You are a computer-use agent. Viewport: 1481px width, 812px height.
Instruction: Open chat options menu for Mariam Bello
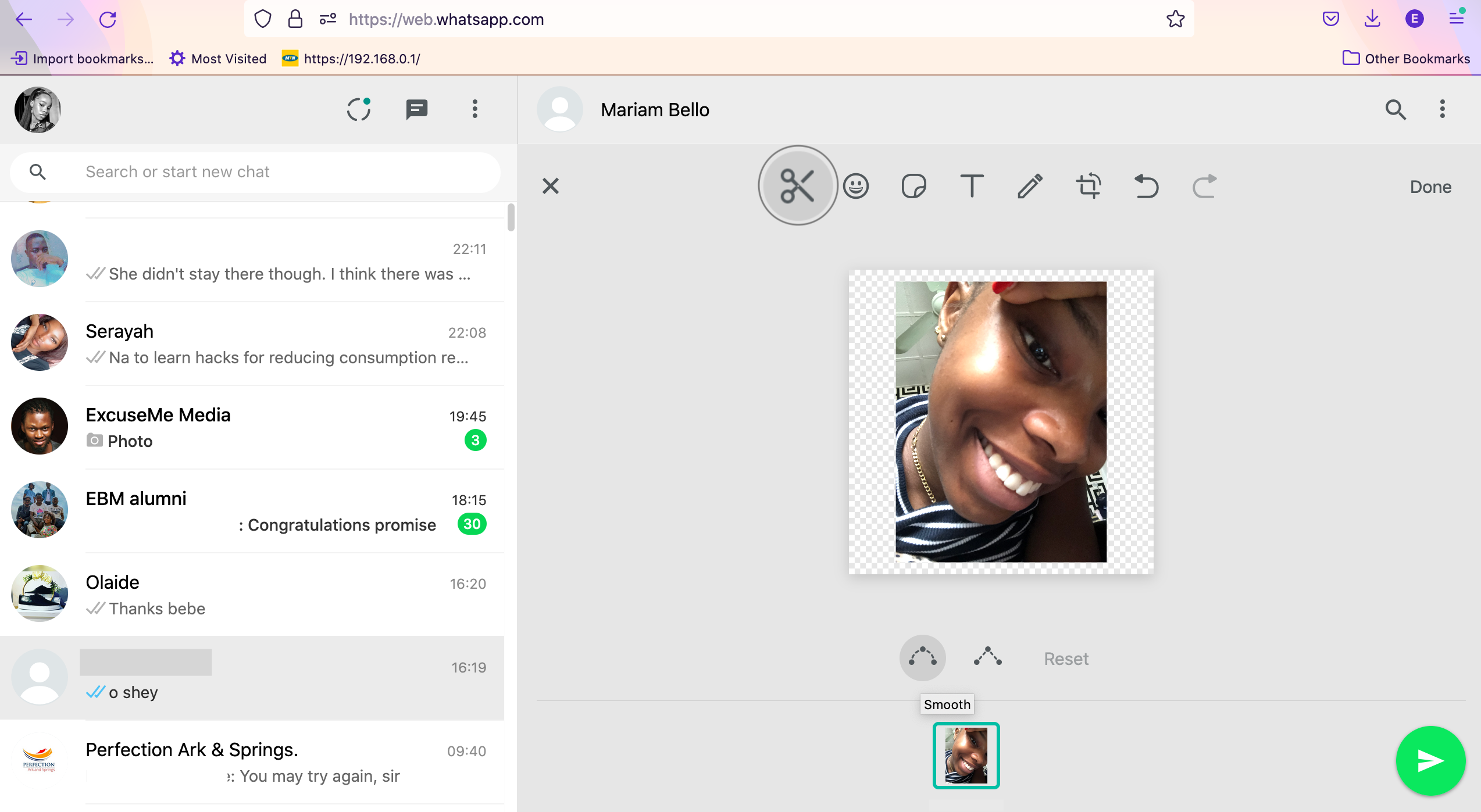[x=1442, y=109]
